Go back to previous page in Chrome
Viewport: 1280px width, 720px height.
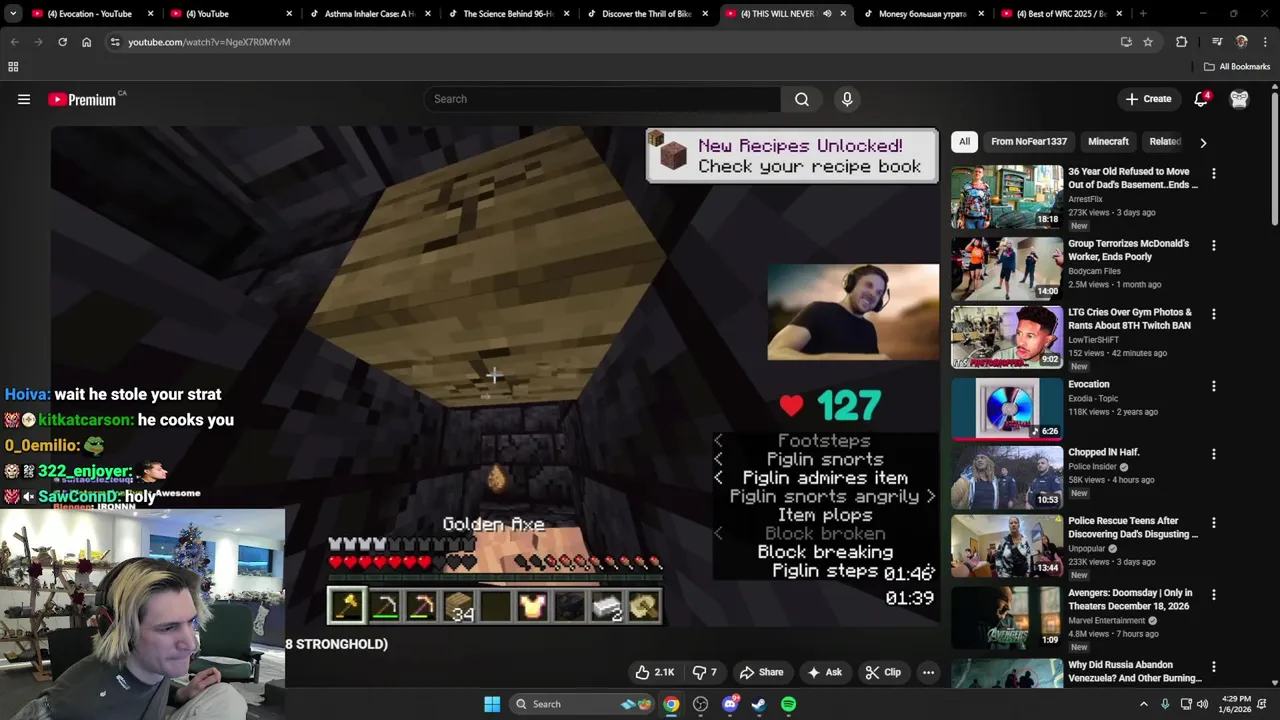pyautogui.click(x=14, y=42)
